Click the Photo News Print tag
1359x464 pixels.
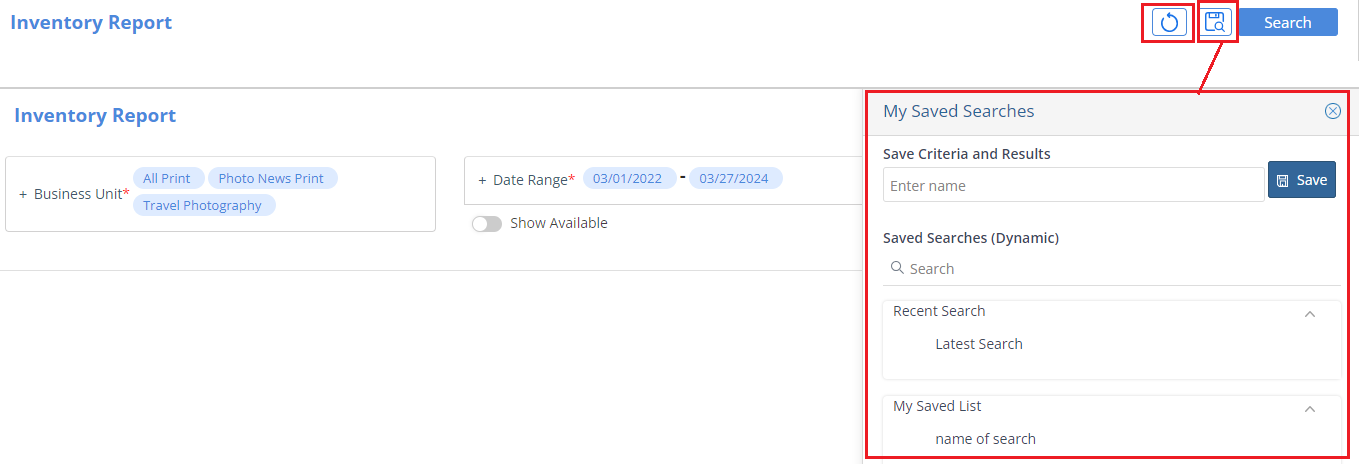[x=271, y=178]
